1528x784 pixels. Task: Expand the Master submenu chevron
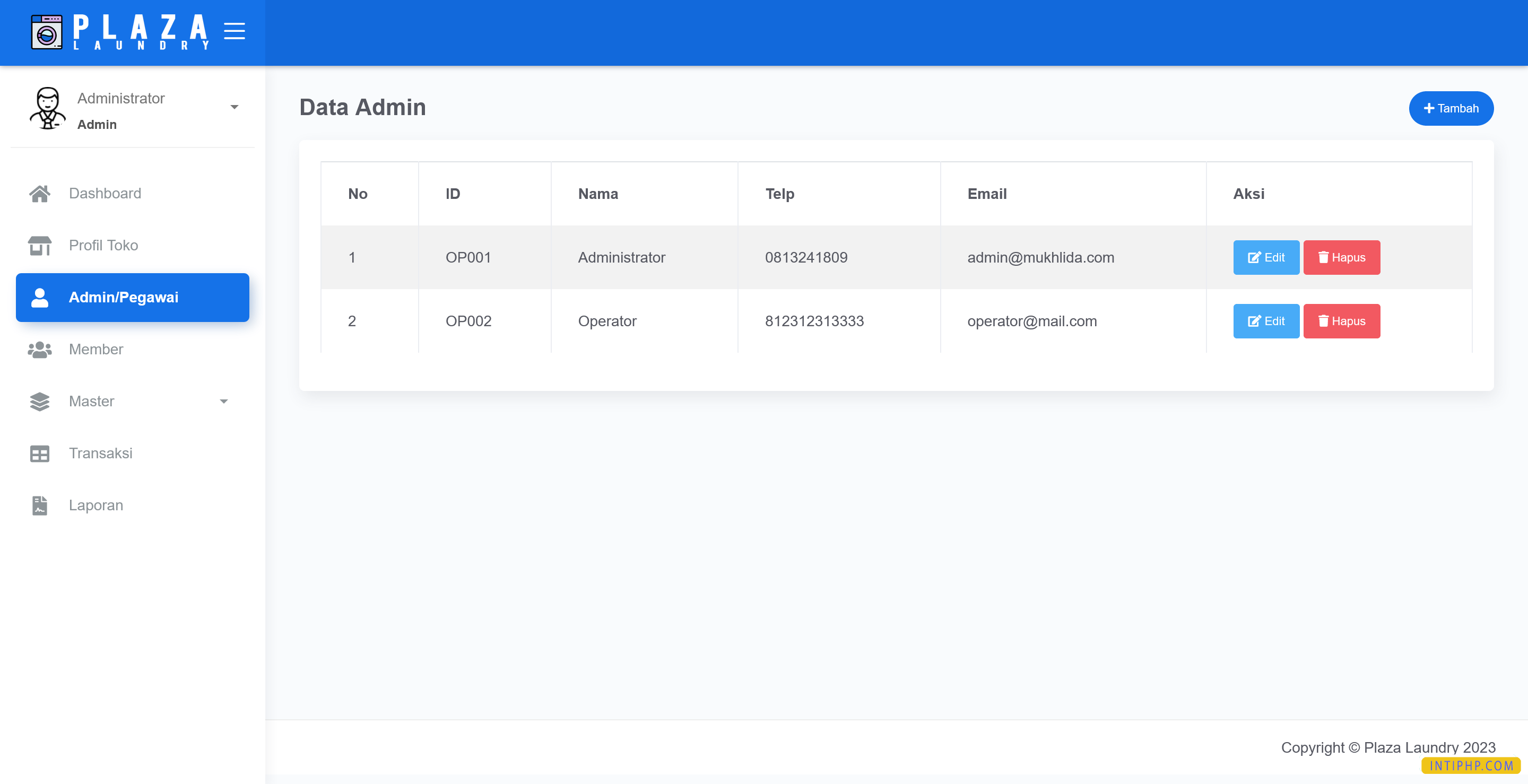(x=223, y=401)
